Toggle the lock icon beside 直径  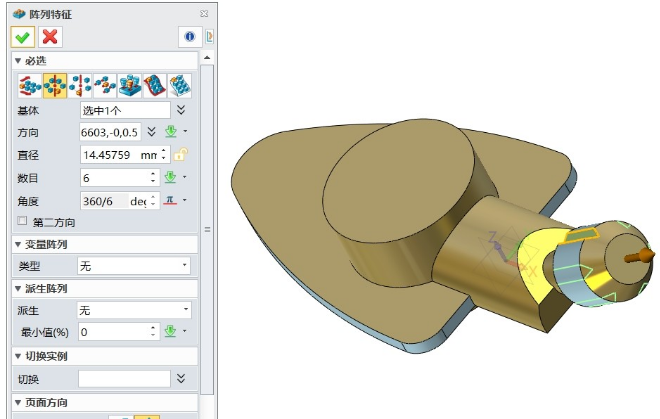tap(181, 154)
